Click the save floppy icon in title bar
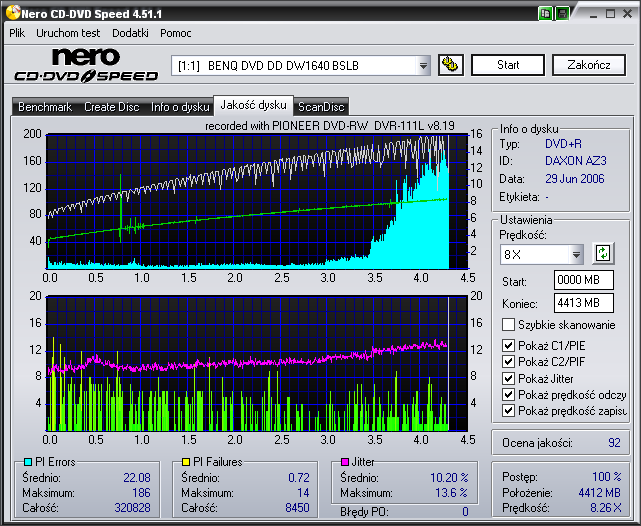641x526 pixels. click(x=562, y=13)
